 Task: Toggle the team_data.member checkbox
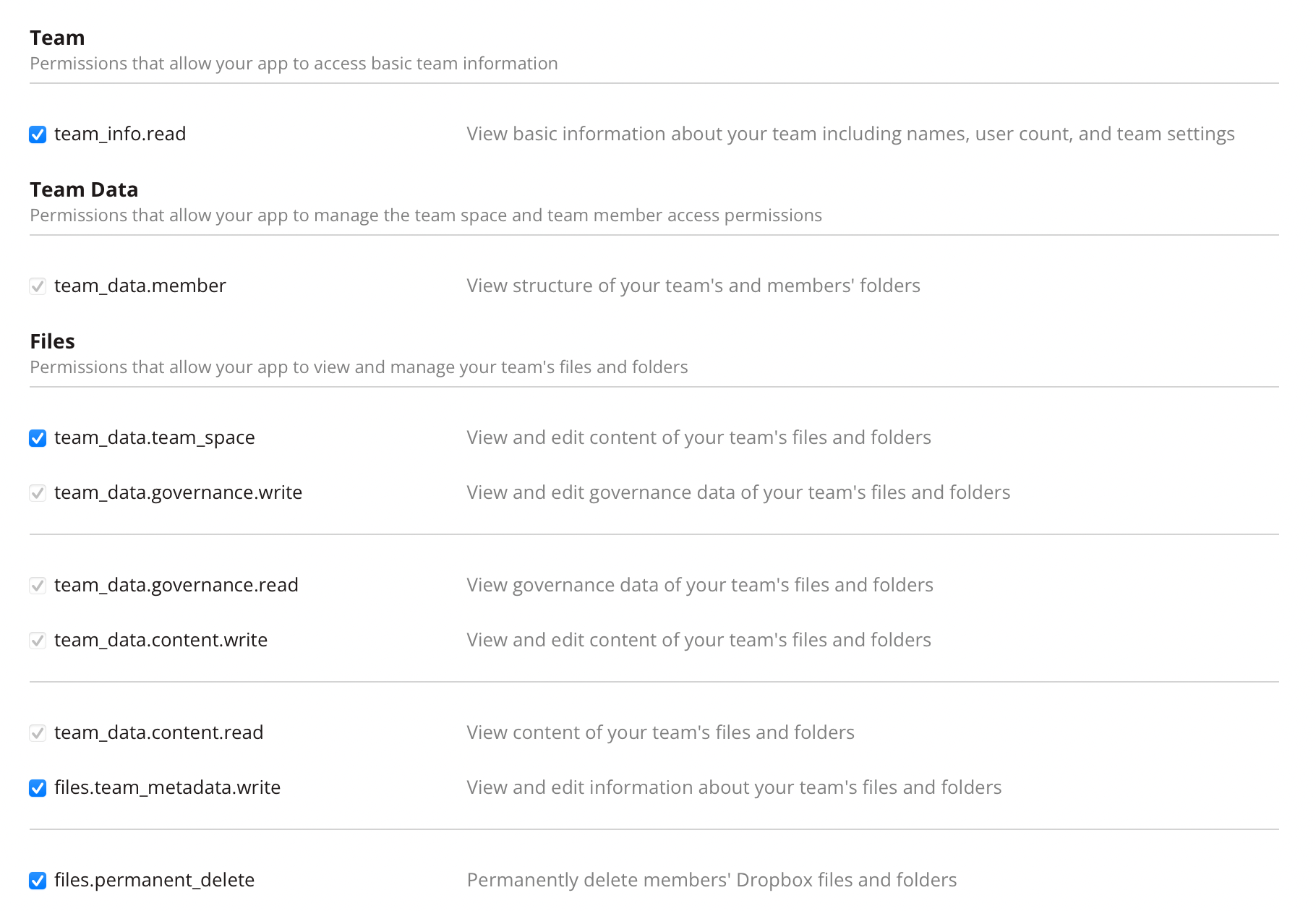point(38,286)
